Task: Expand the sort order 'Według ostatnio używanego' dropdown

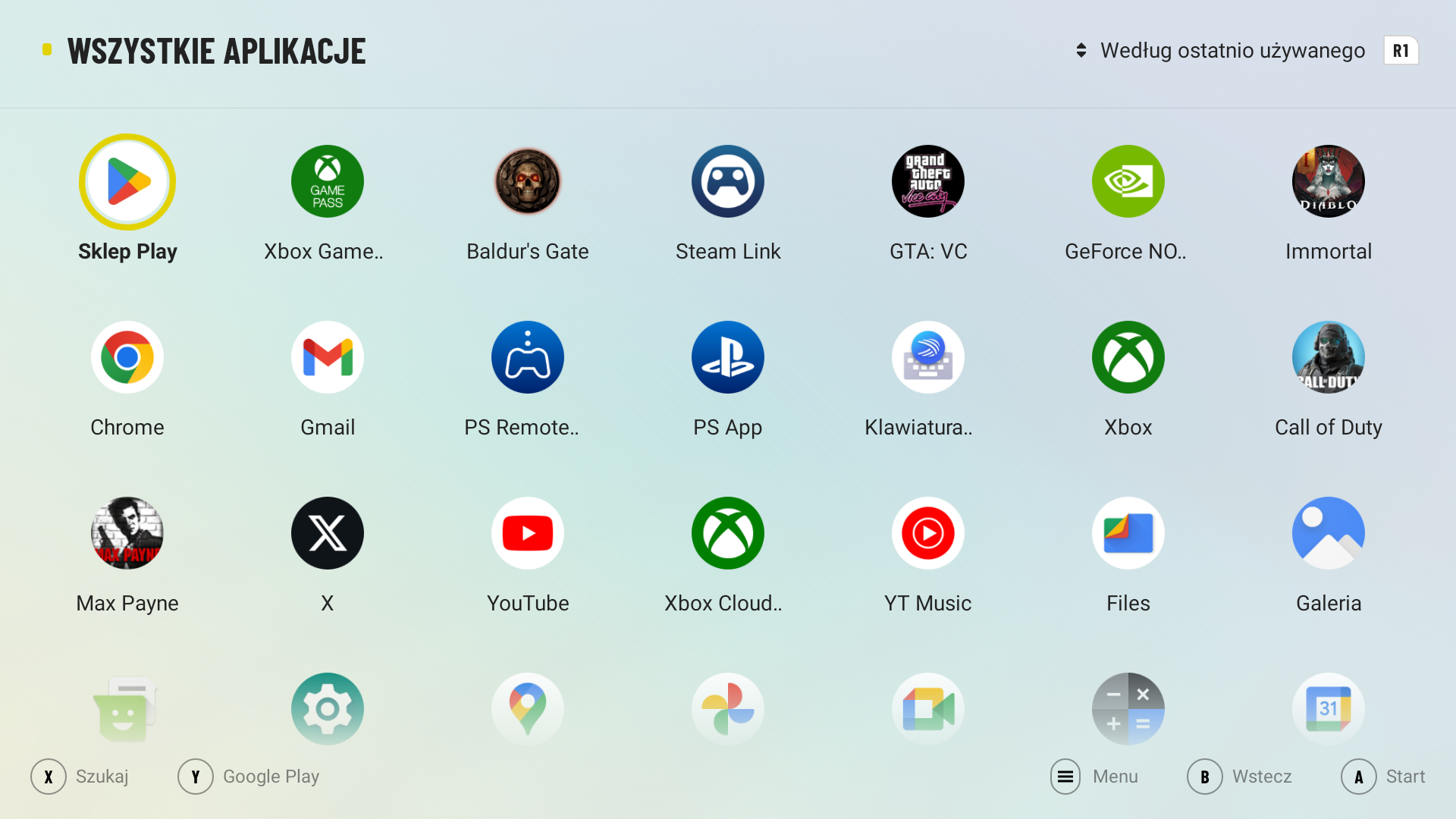Action: (1221, 51)
